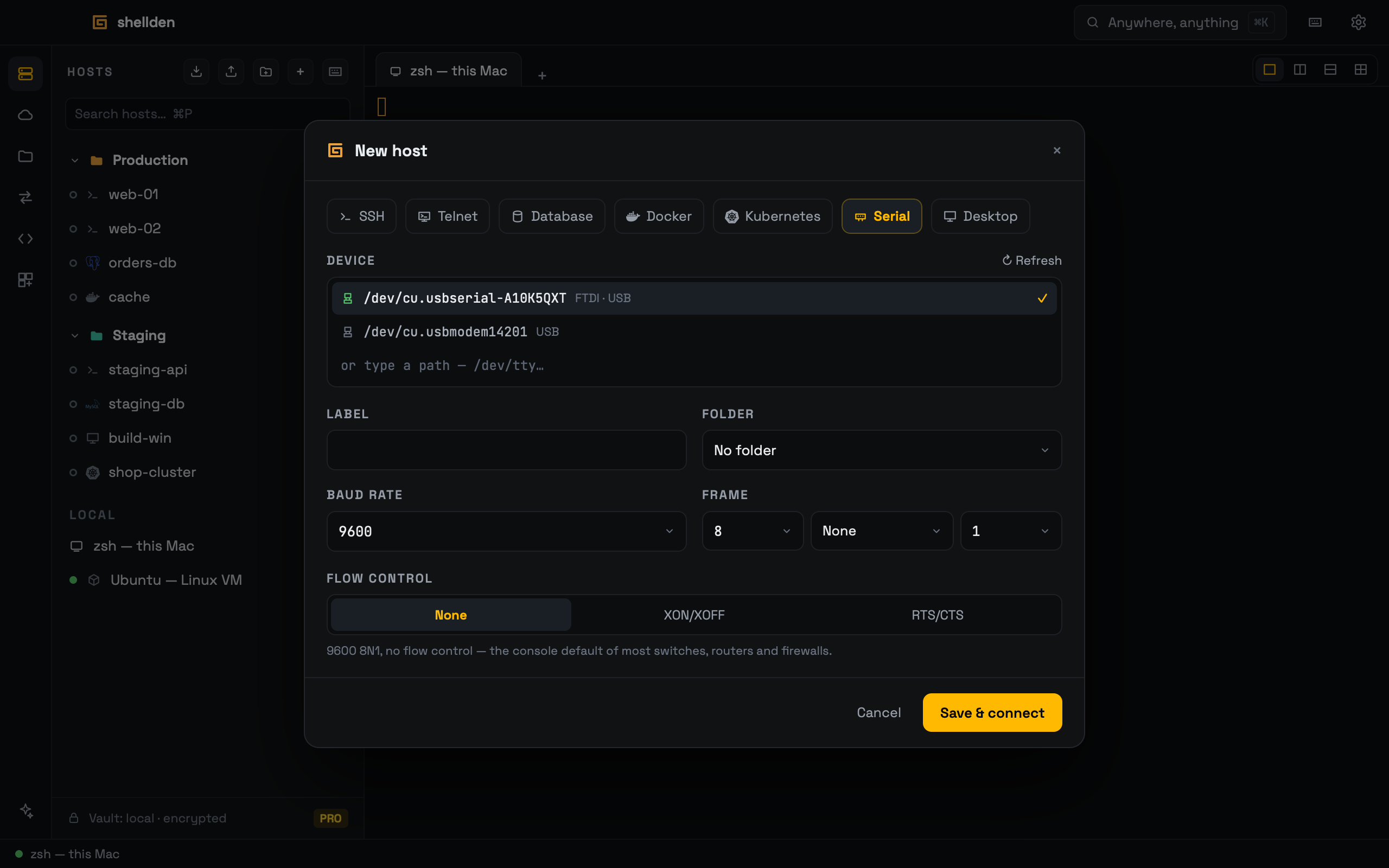
Task: Select the Kubernetes host type
Action: click(773, 216)
